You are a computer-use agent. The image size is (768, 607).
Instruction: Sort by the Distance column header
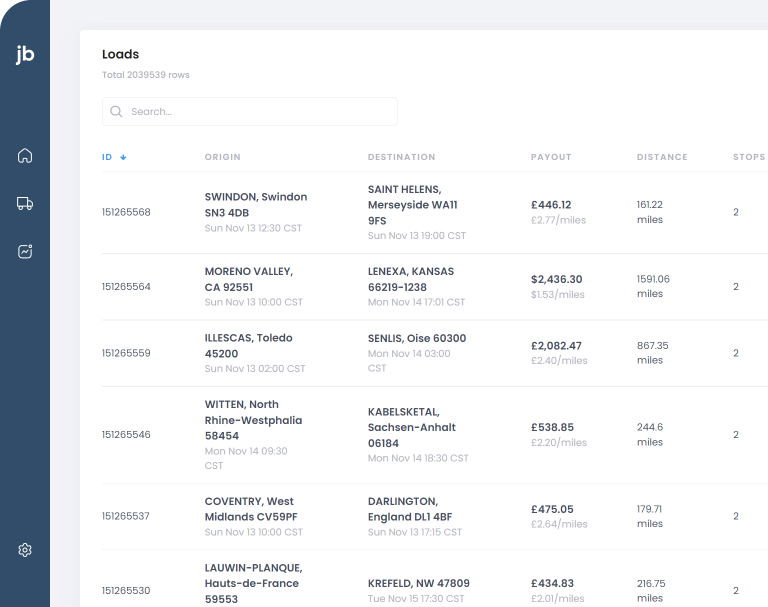click(x=662, y=157)
